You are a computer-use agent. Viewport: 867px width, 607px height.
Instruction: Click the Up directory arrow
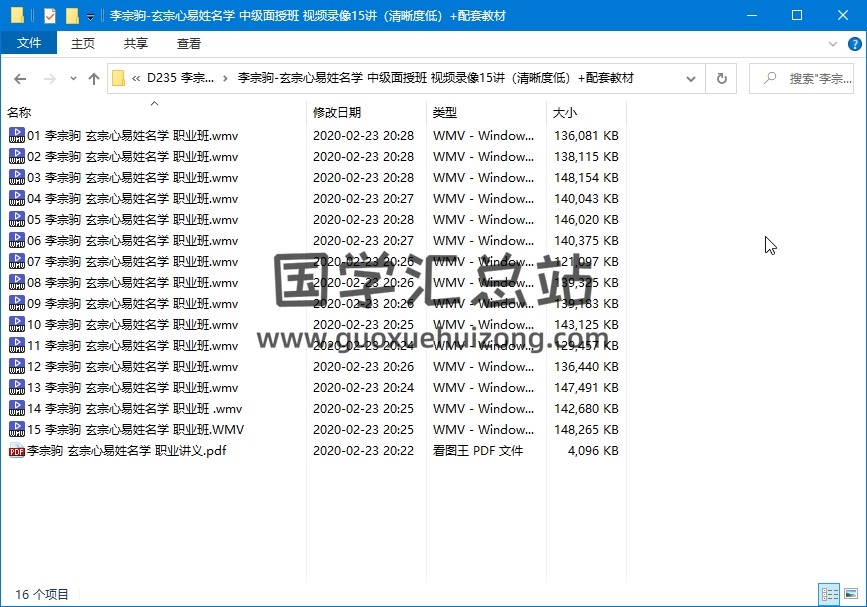[x=94, y=78]
